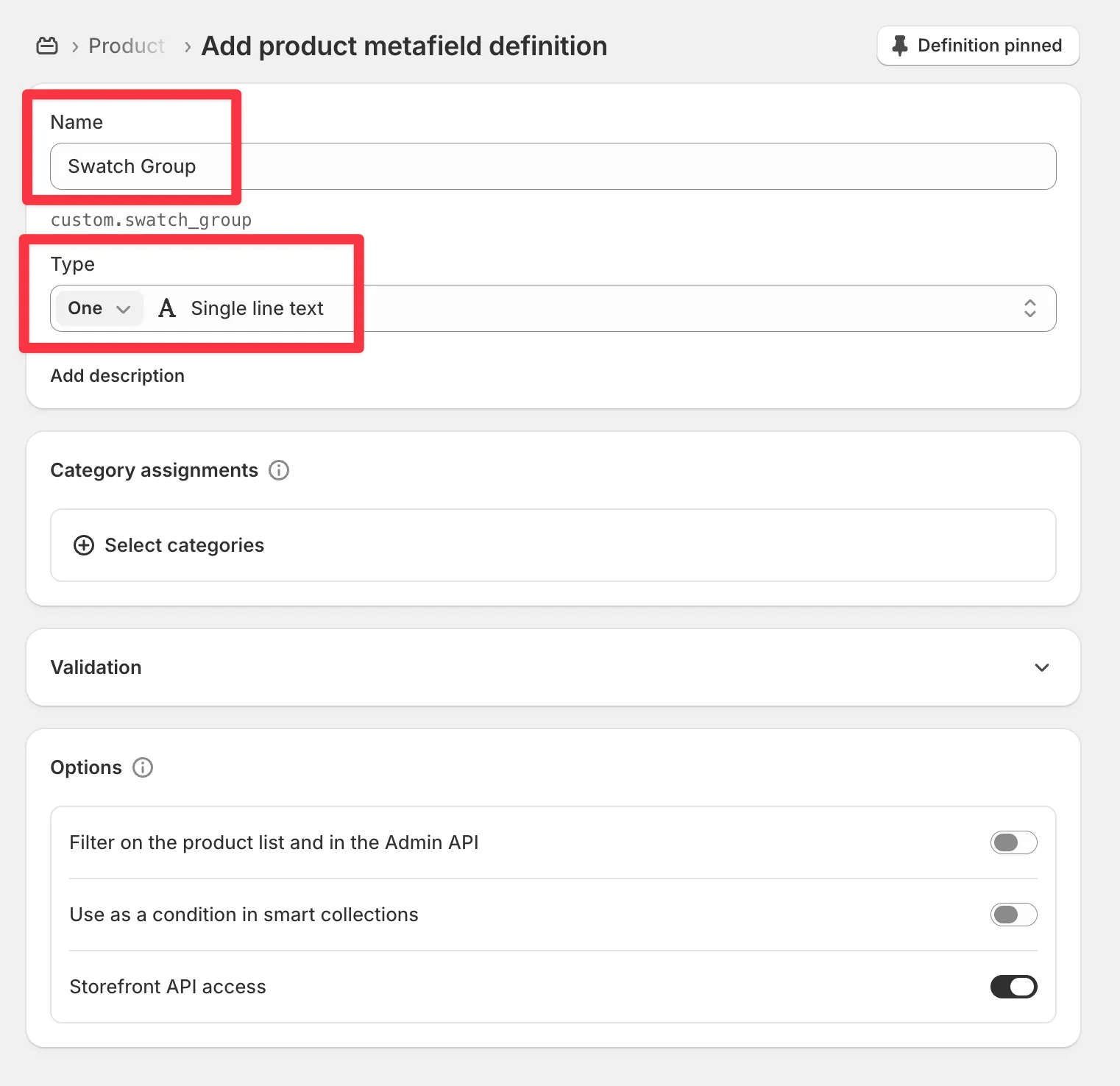Disable Storefront API access toggle

[x=1013, y=987]
